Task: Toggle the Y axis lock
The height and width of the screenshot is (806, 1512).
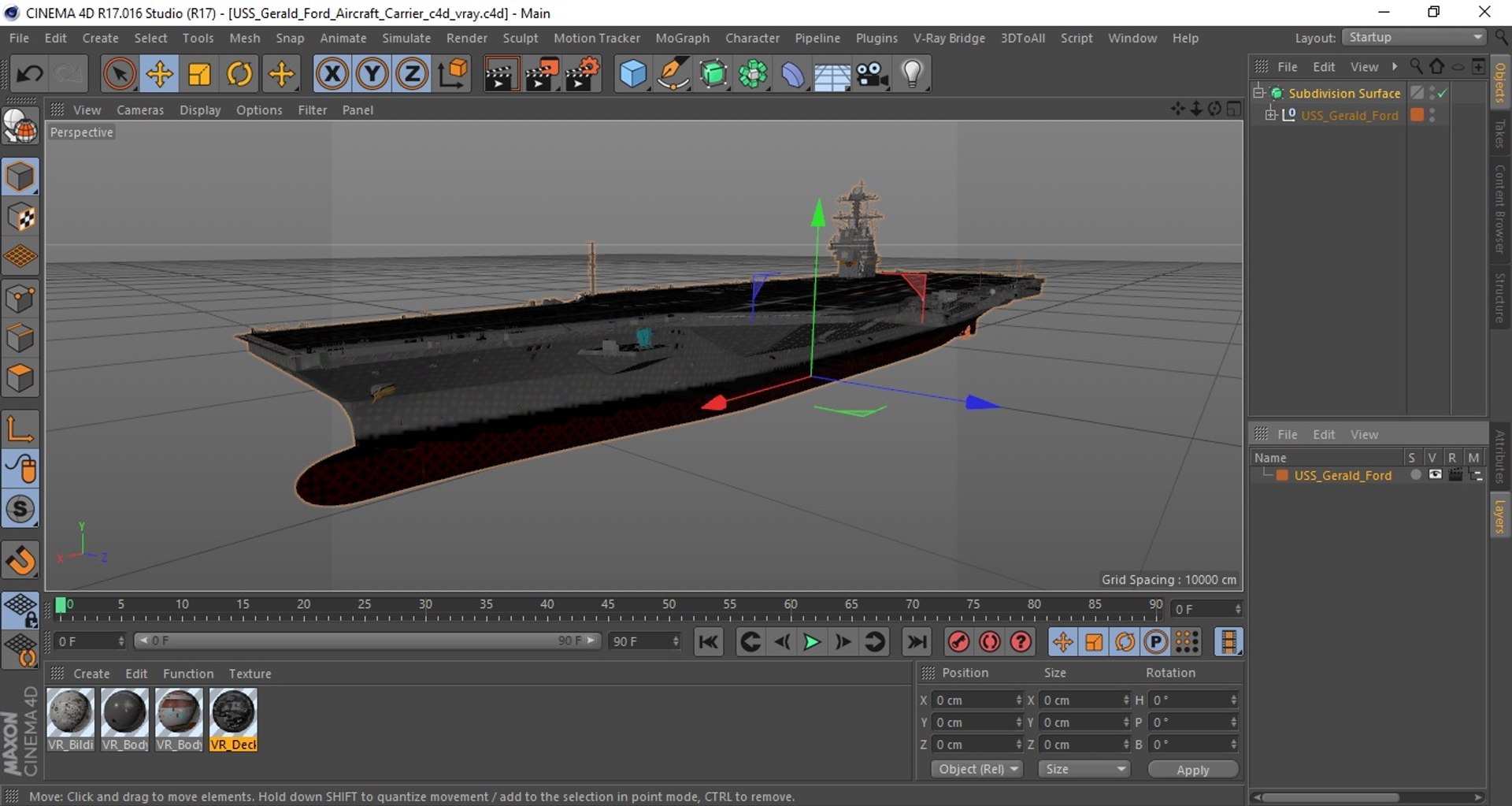Action: click(372, 74)
